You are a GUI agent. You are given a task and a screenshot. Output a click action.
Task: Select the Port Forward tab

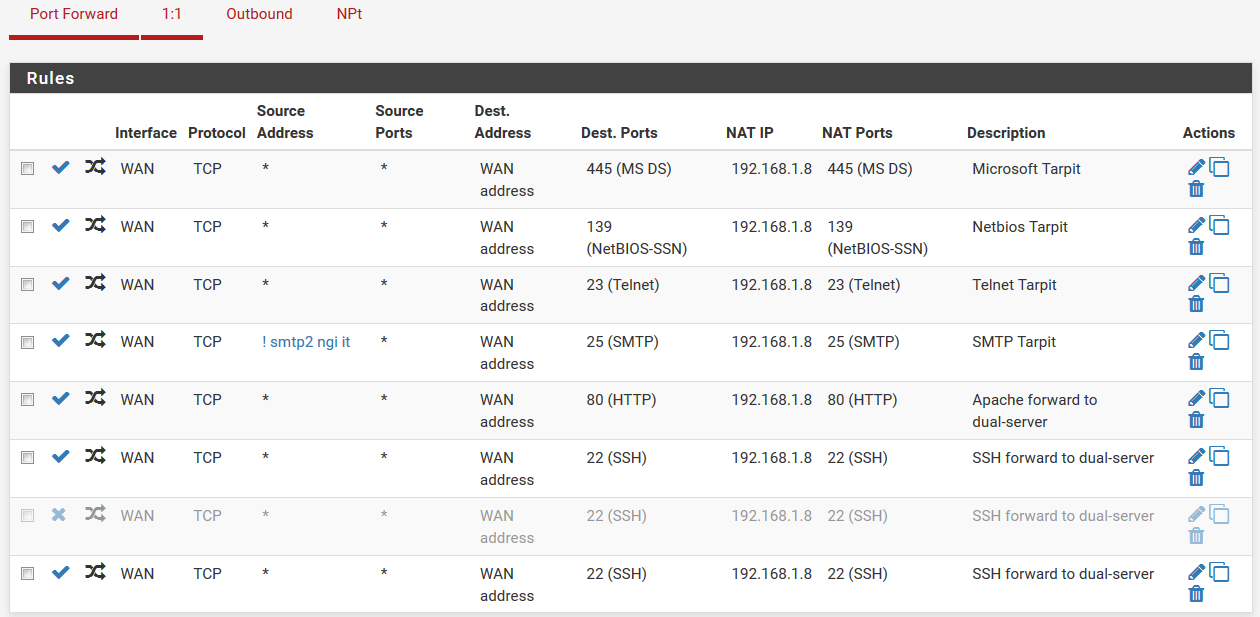(74, 14)
